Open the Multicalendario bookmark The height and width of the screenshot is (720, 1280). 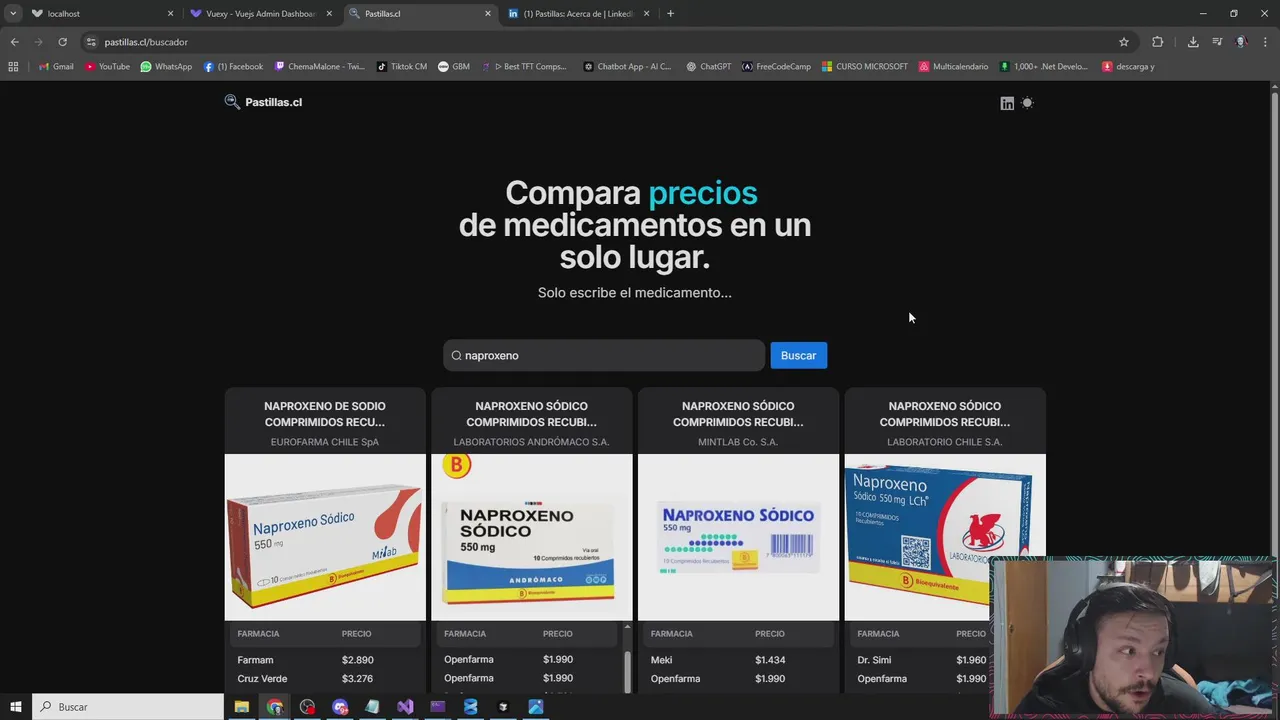tap(953, 67)
